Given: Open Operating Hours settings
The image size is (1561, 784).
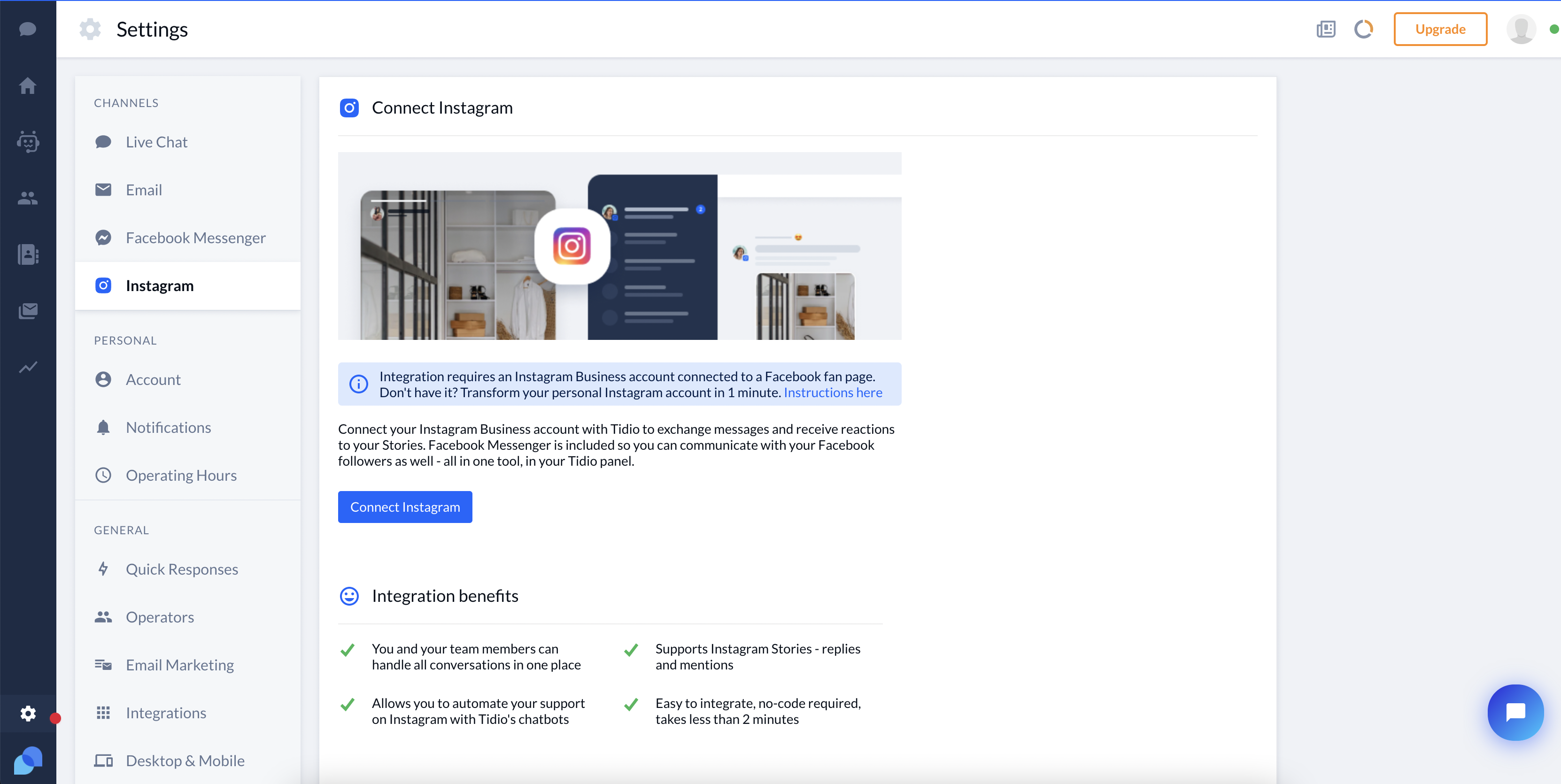Looking at the screenshot, I should coord(188,475).
